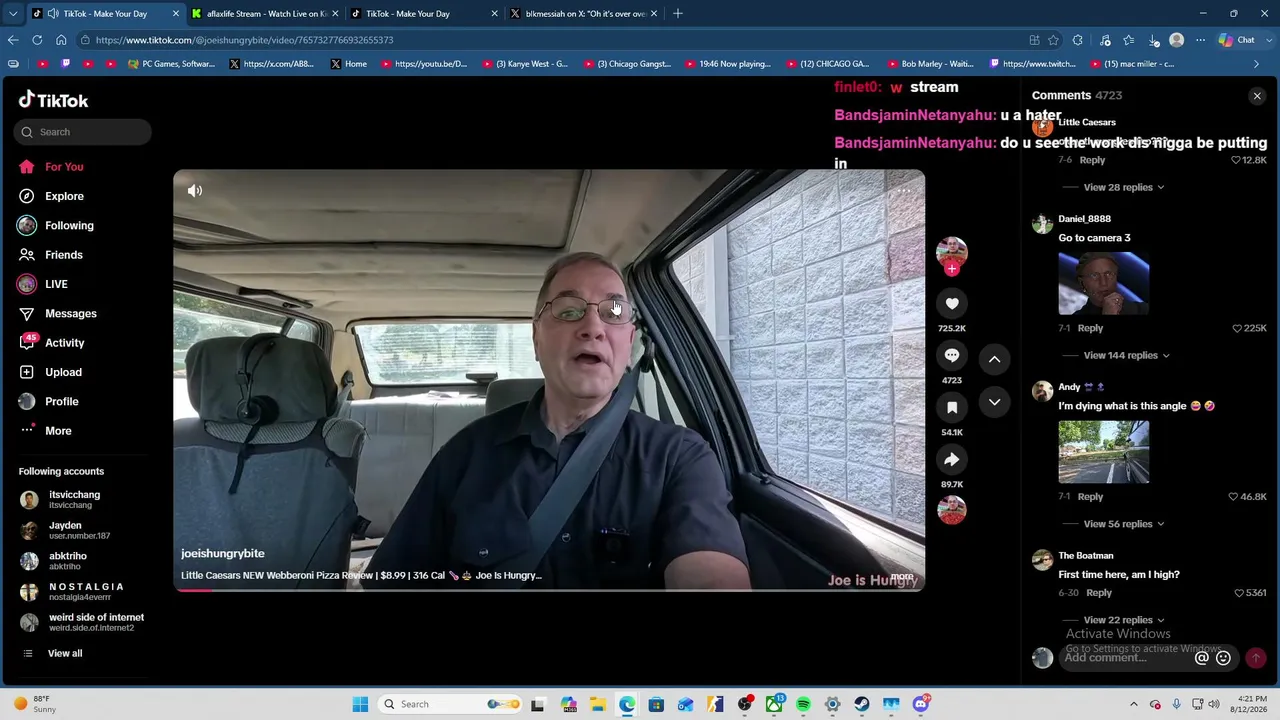This screenshot has height=720, width=1280.
Task: Close the Comments panel
Action: 1257,96
